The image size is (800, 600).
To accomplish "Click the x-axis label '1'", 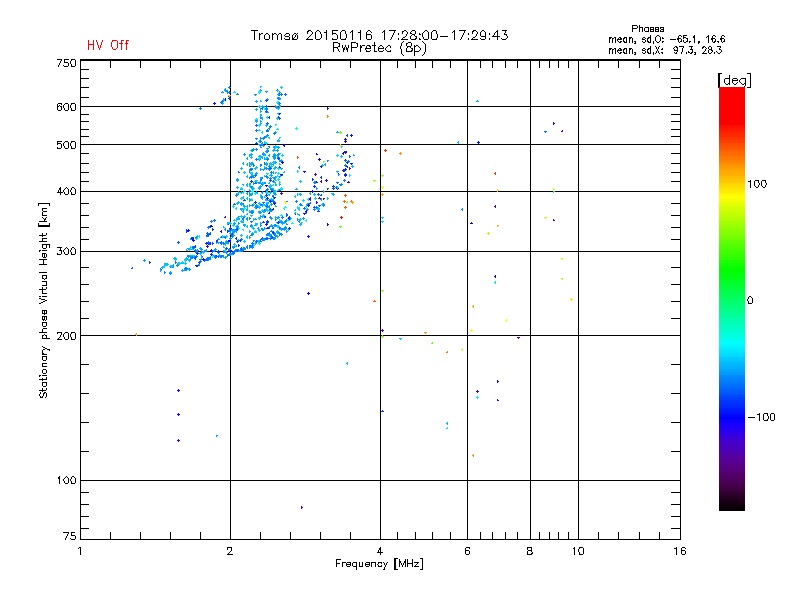I will pos(80,551).
